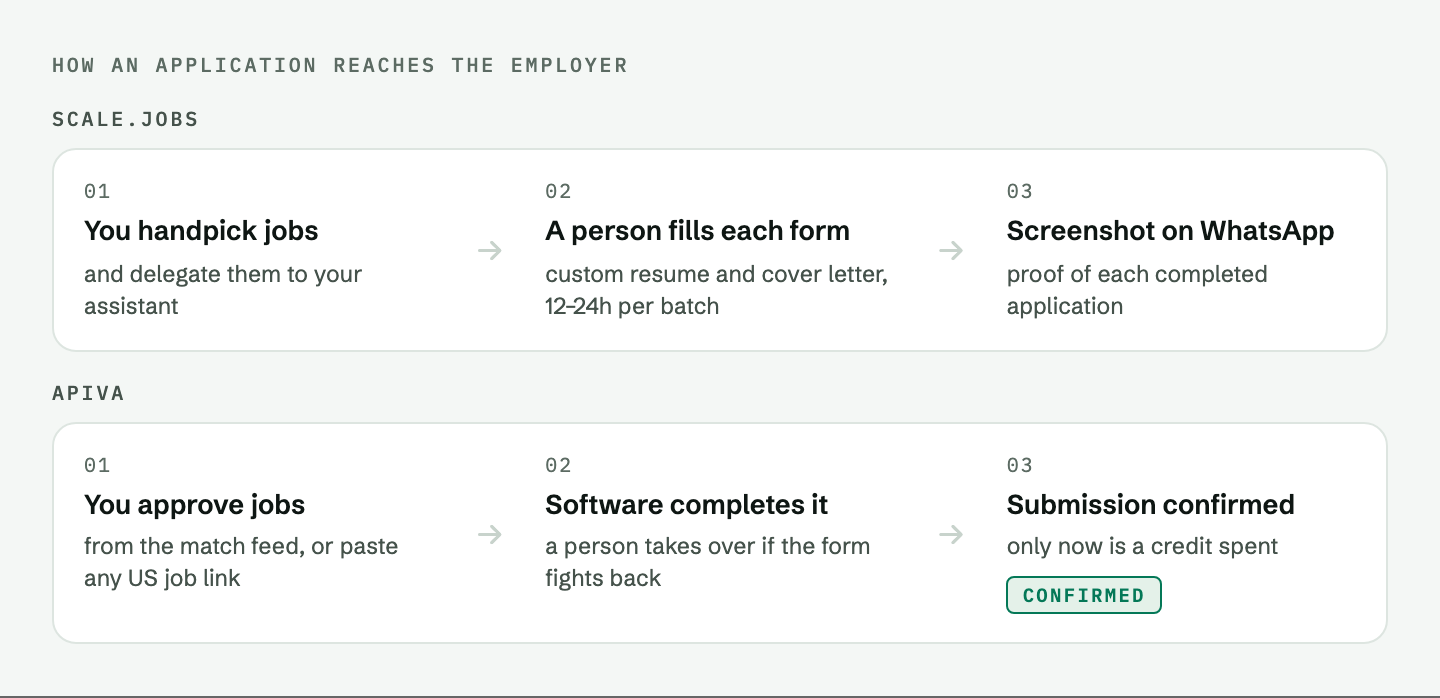Screen dimensions: 1440x698
Task: Click step number 02 in Scale.jobs card
Action: tap(558, 192)
